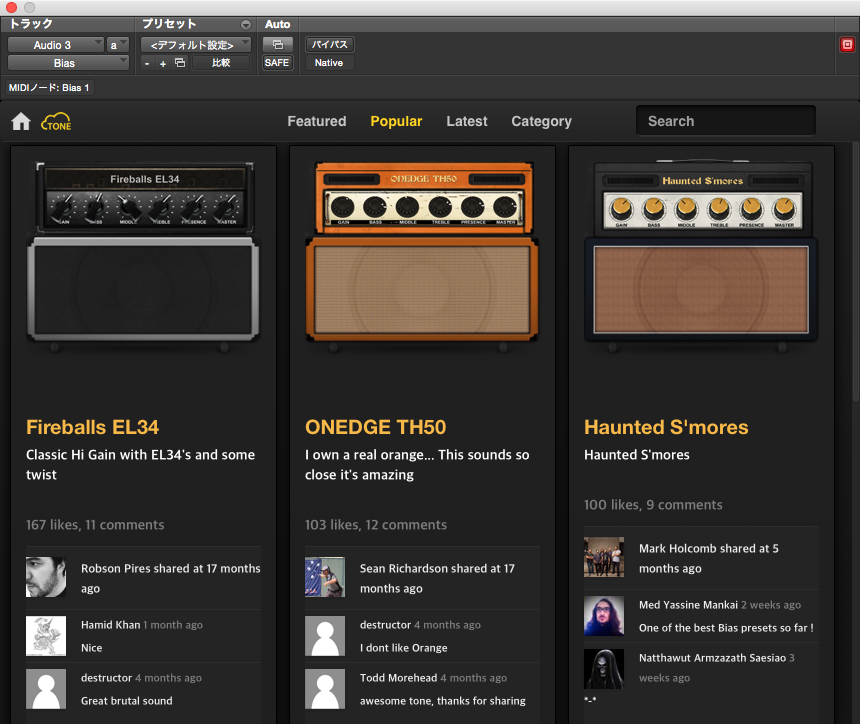Open the Fireballs EL34 title link
860x724 pixels.
click(93, 427)
